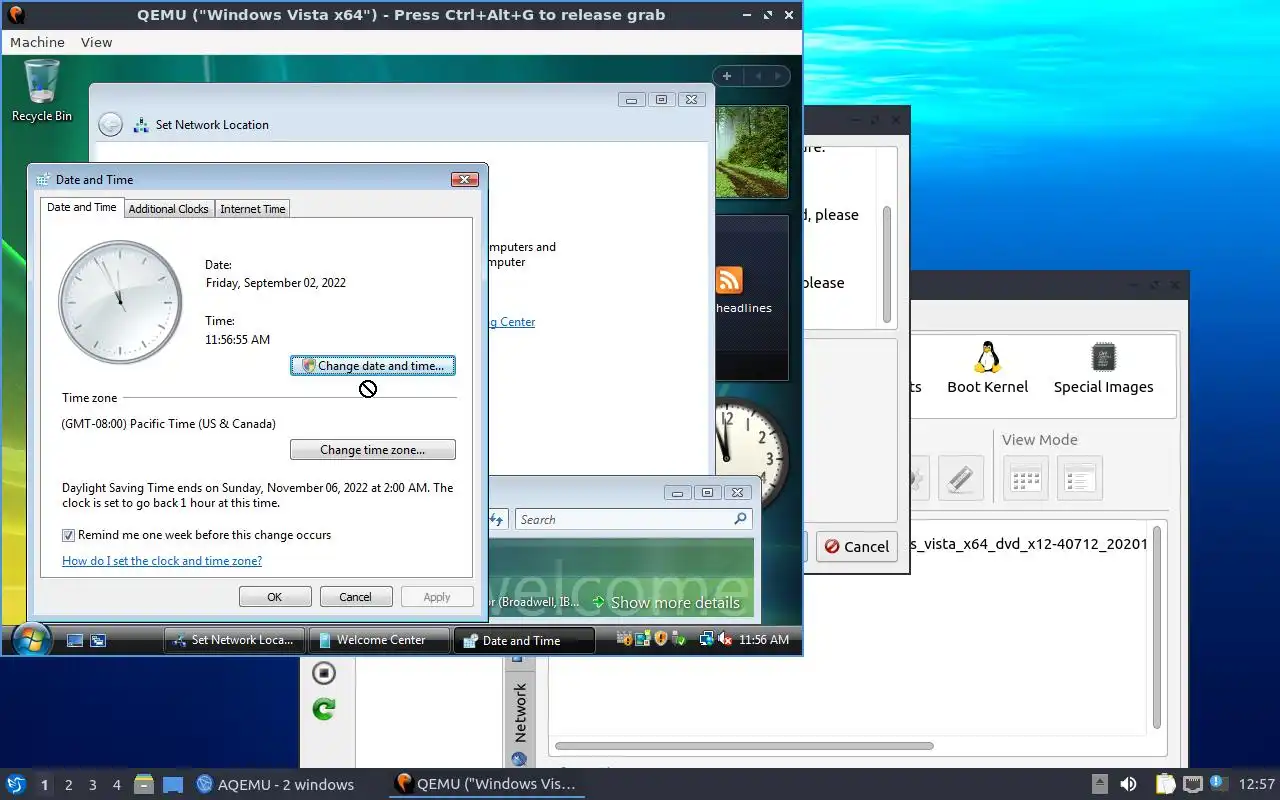This screenshot has height=800, width=1280.
Task: Toggle Remind me one week before checkbox
Action: pos(69,535)
